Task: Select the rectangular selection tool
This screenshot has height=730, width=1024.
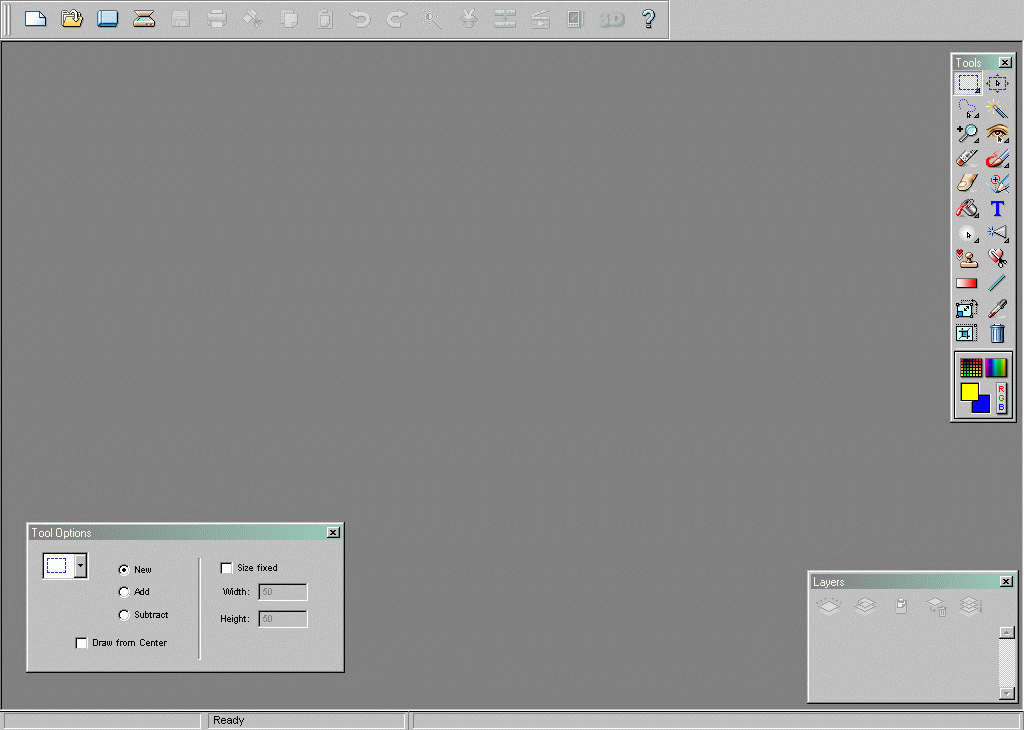Action: [x=968, y=83]
